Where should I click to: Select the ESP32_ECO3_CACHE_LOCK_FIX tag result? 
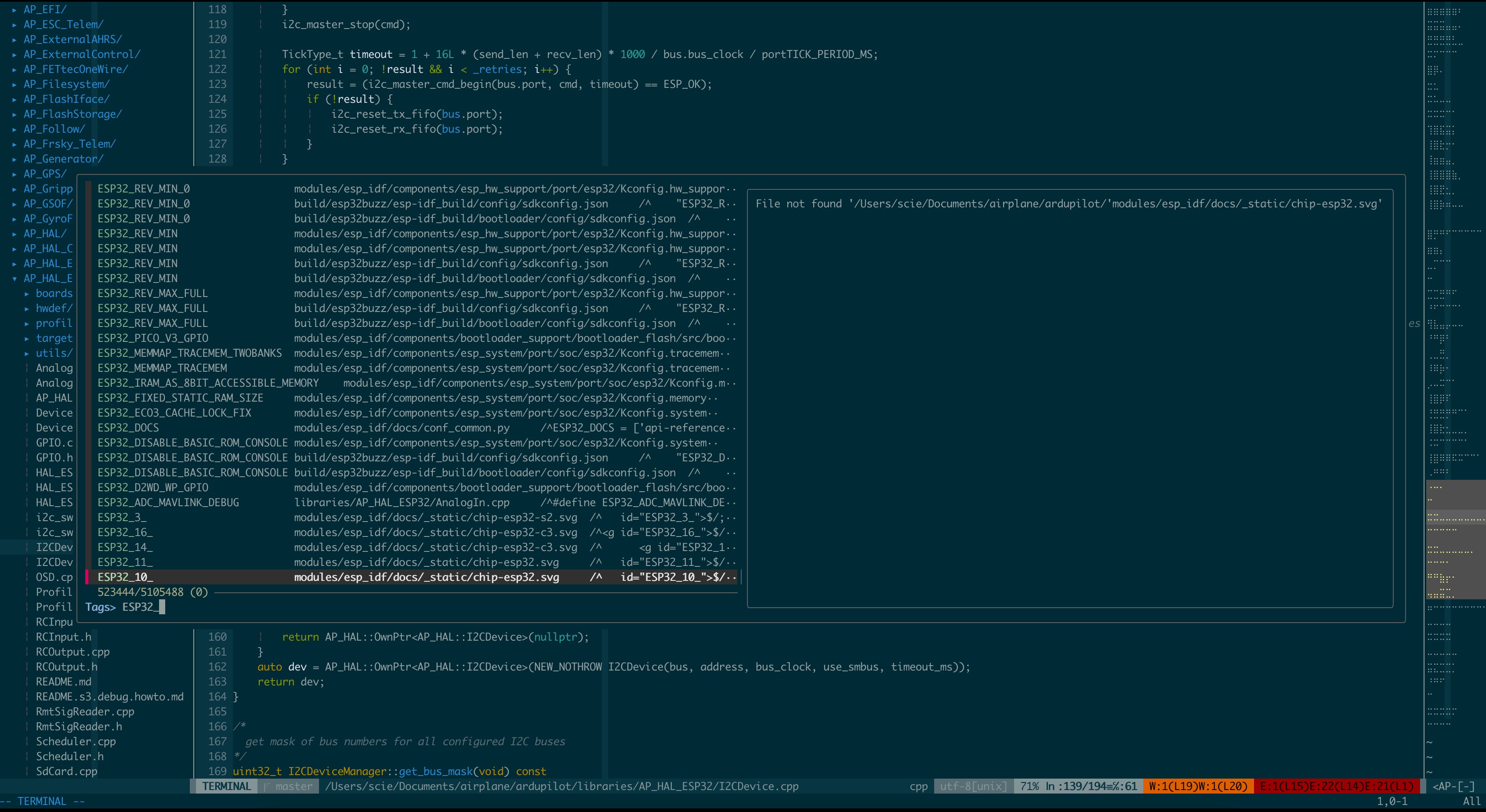pyautogui.click(x=412, y=413)
